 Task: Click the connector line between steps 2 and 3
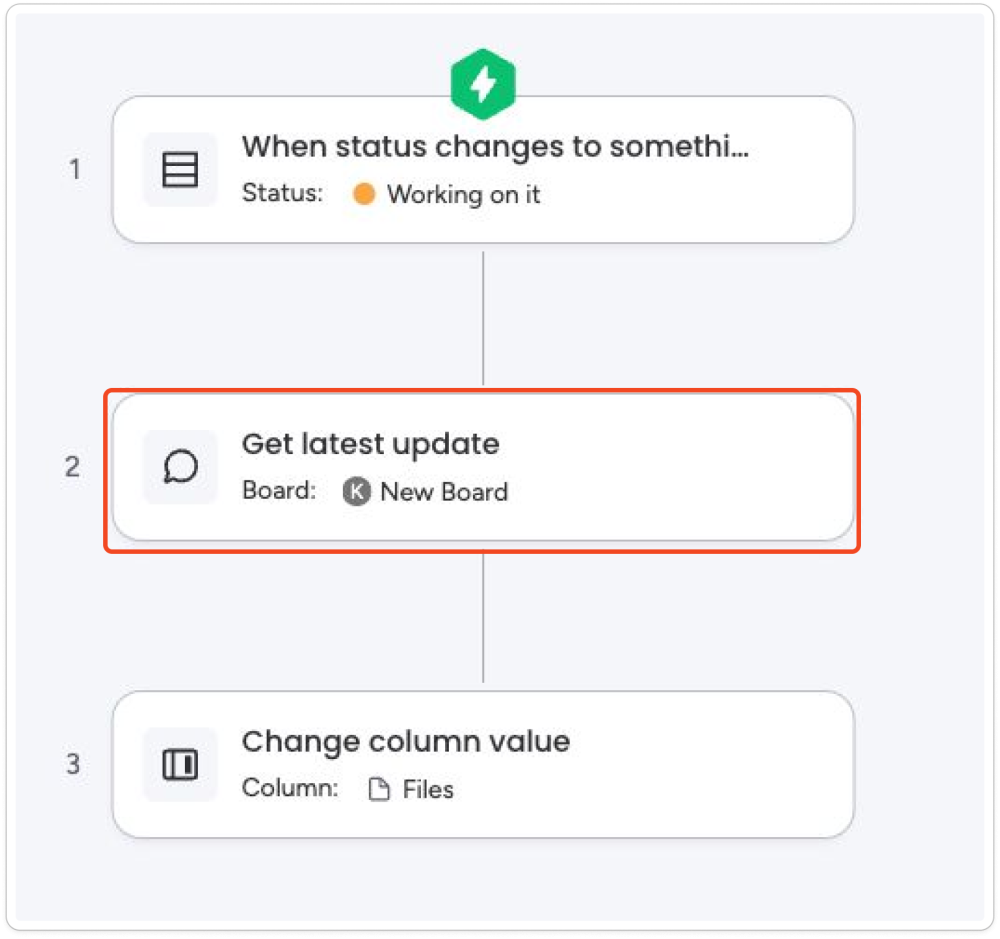point(483,617)
